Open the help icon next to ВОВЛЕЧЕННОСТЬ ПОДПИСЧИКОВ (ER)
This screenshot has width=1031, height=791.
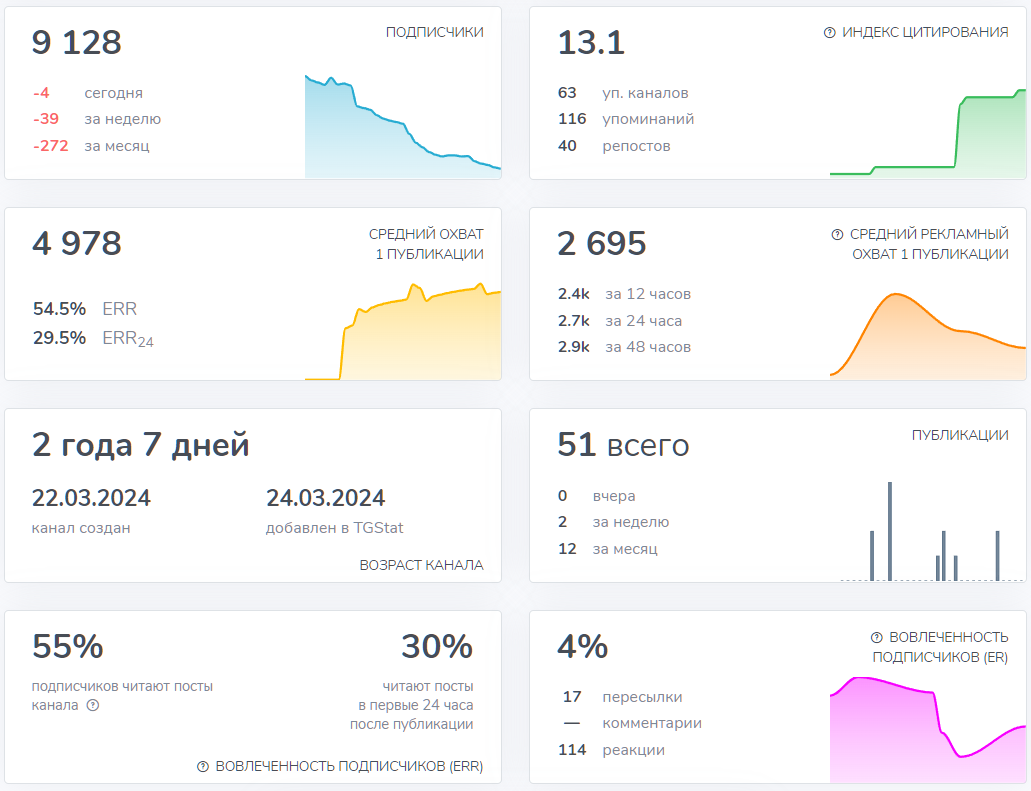coord(876,638)
